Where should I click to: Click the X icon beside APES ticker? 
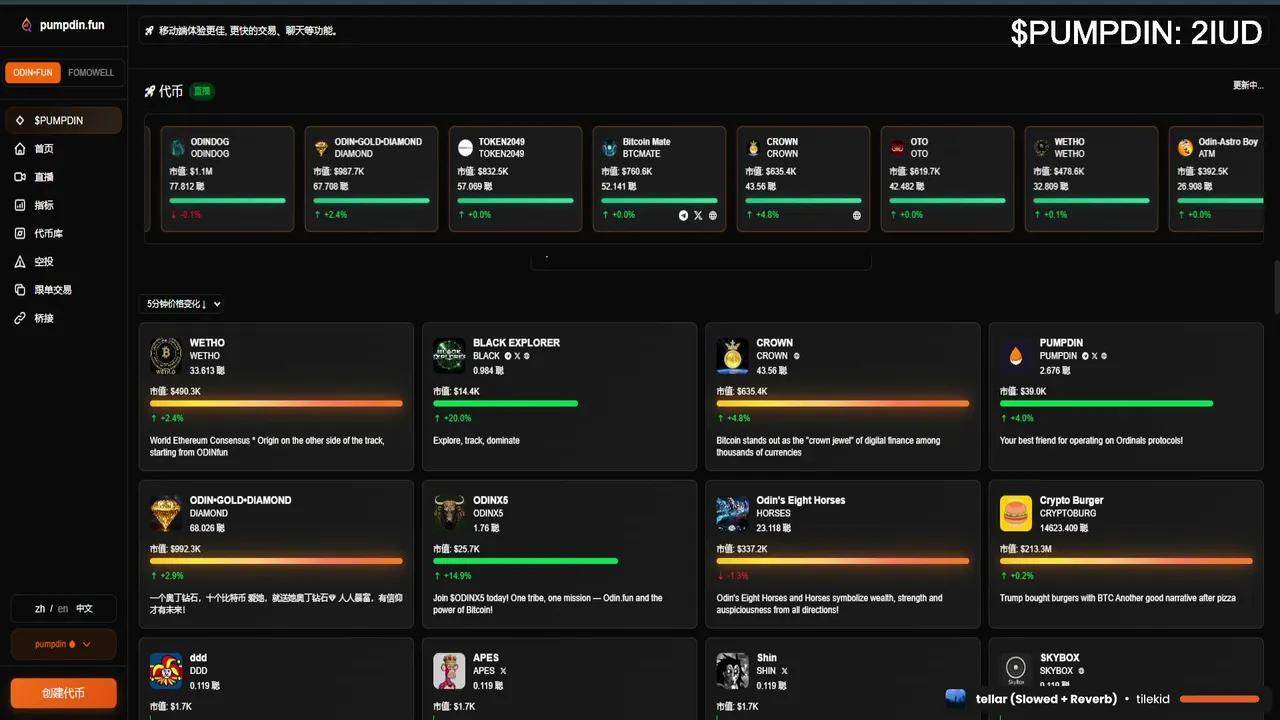tap(503, 671)
